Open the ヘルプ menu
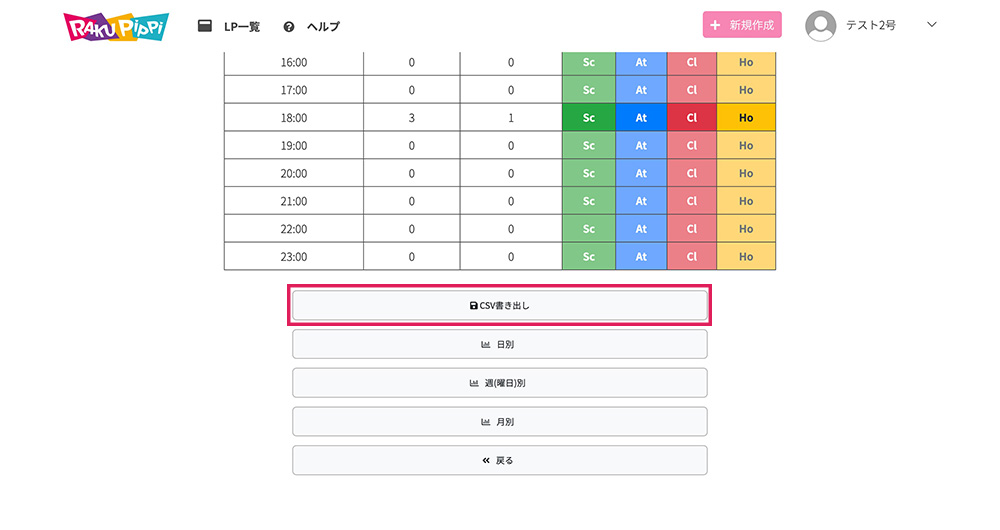Image resolution: width=1000 pixels, height=530 pixels. [x=323, y=27]
